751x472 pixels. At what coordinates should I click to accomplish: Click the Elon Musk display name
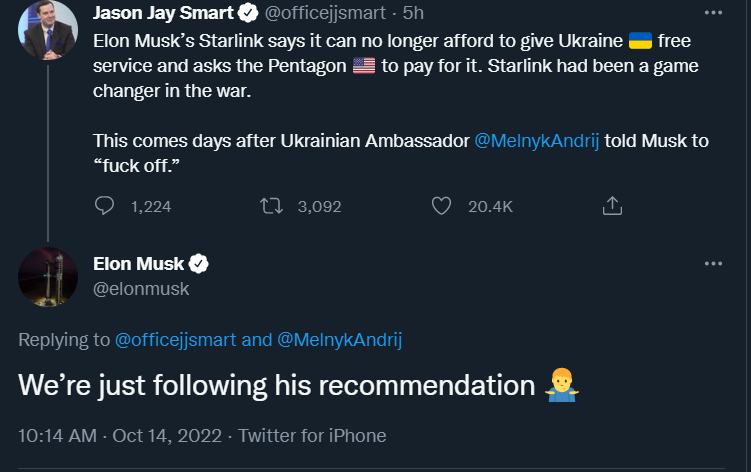[138, 264]
